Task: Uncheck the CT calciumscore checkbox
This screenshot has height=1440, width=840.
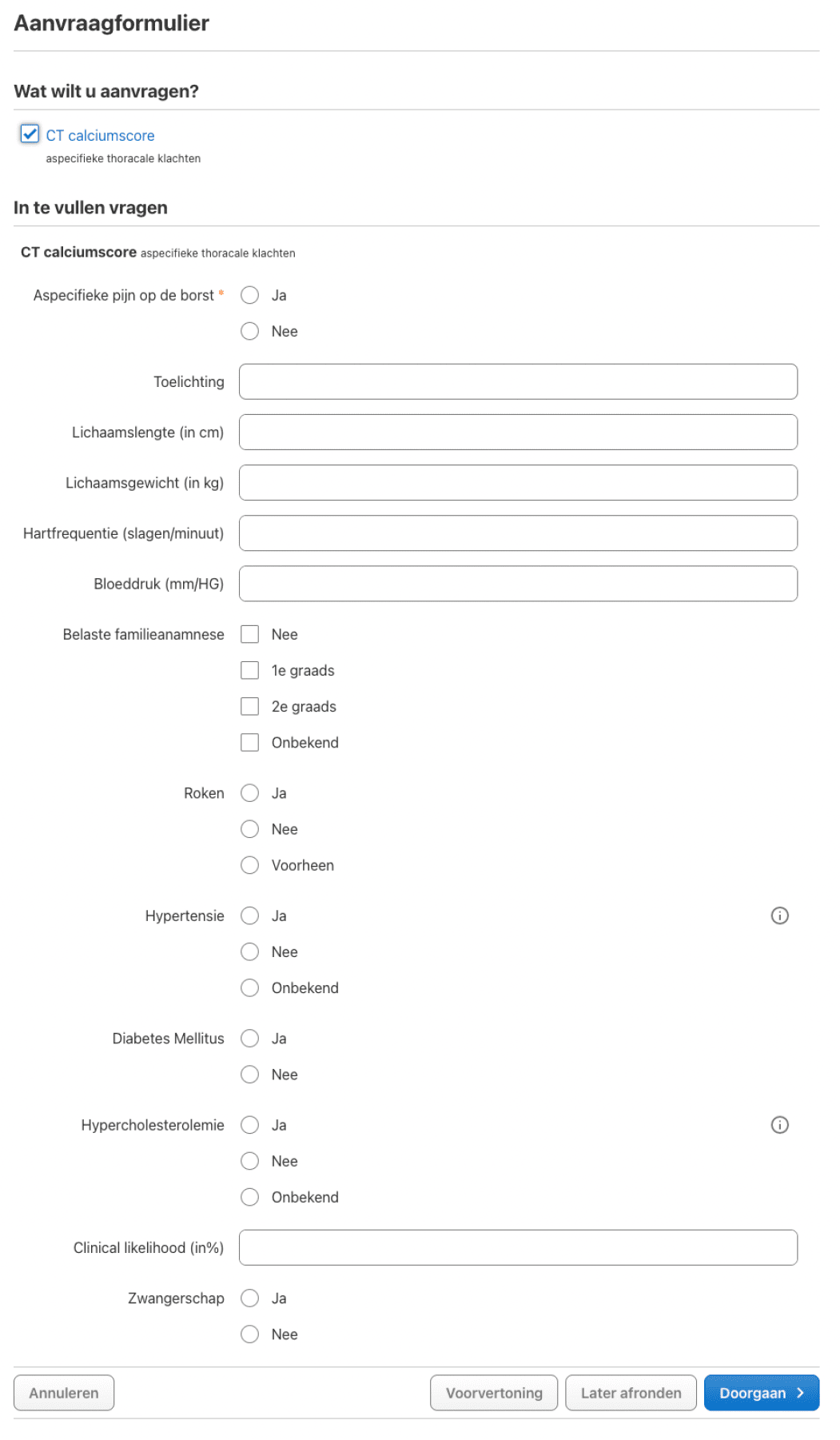Action: [x=30, y=134]
